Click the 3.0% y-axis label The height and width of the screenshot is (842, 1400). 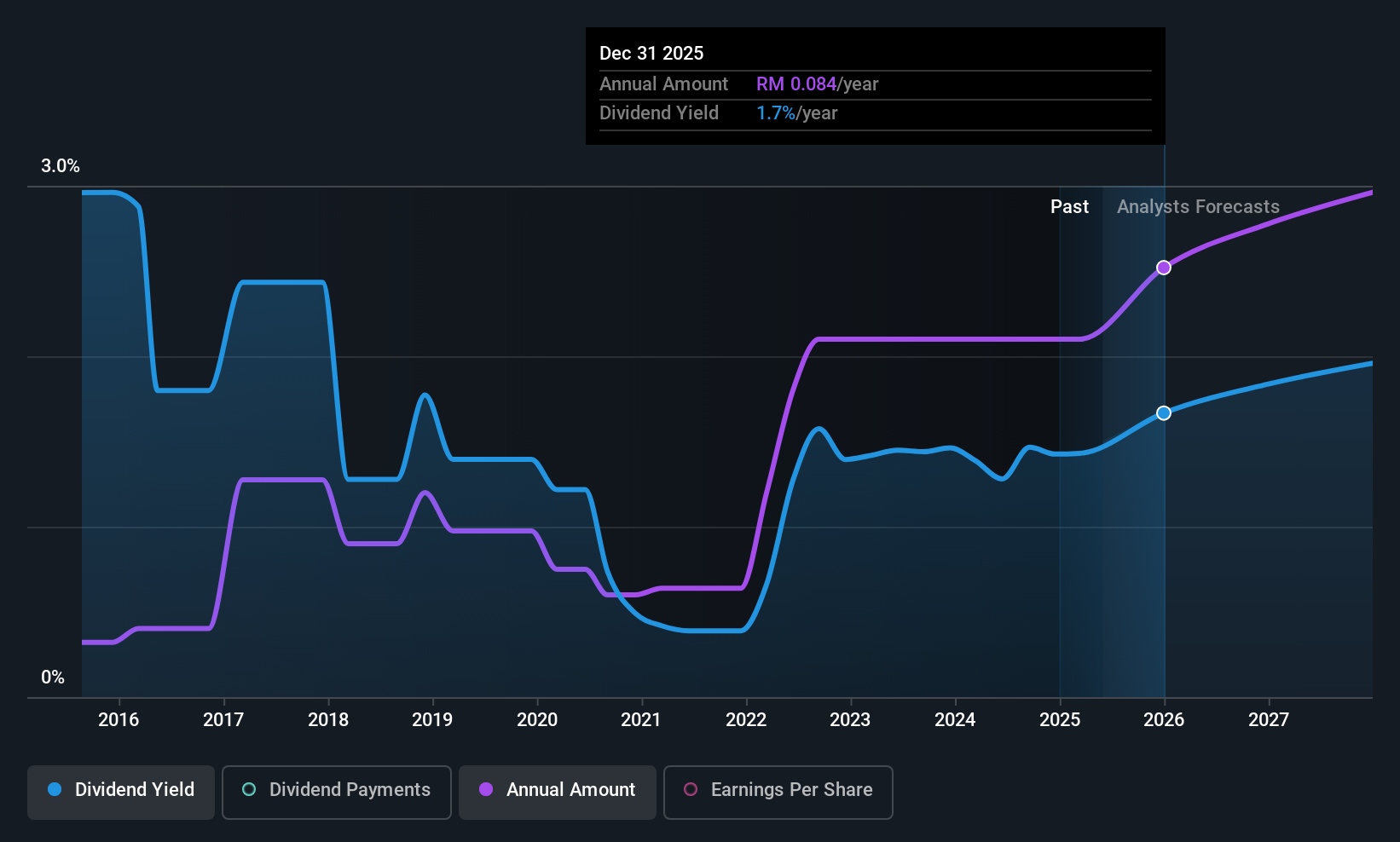pos(61,166)
